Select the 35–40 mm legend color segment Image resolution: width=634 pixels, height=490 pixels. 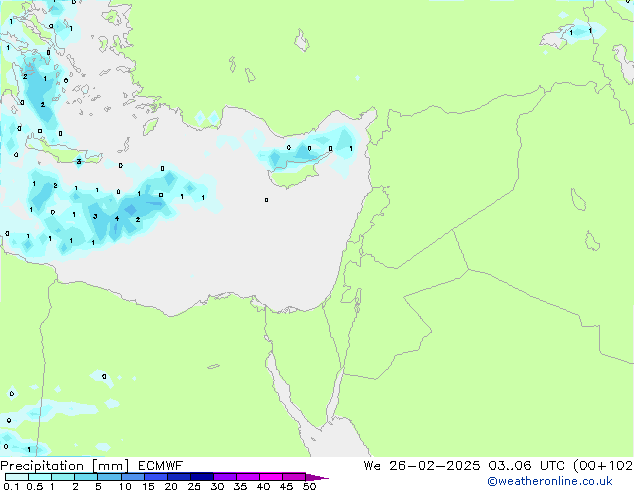pos(247,477)
